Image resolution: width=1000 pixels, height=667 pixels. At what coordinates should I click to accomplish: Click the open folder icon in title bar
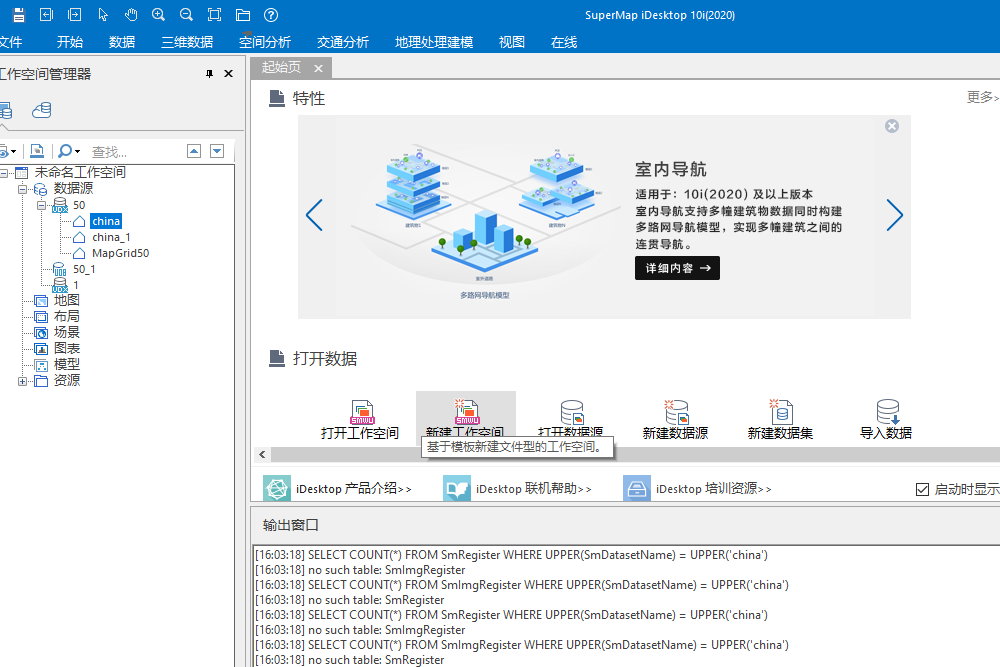pyautogui.click(x=243, y=15)
